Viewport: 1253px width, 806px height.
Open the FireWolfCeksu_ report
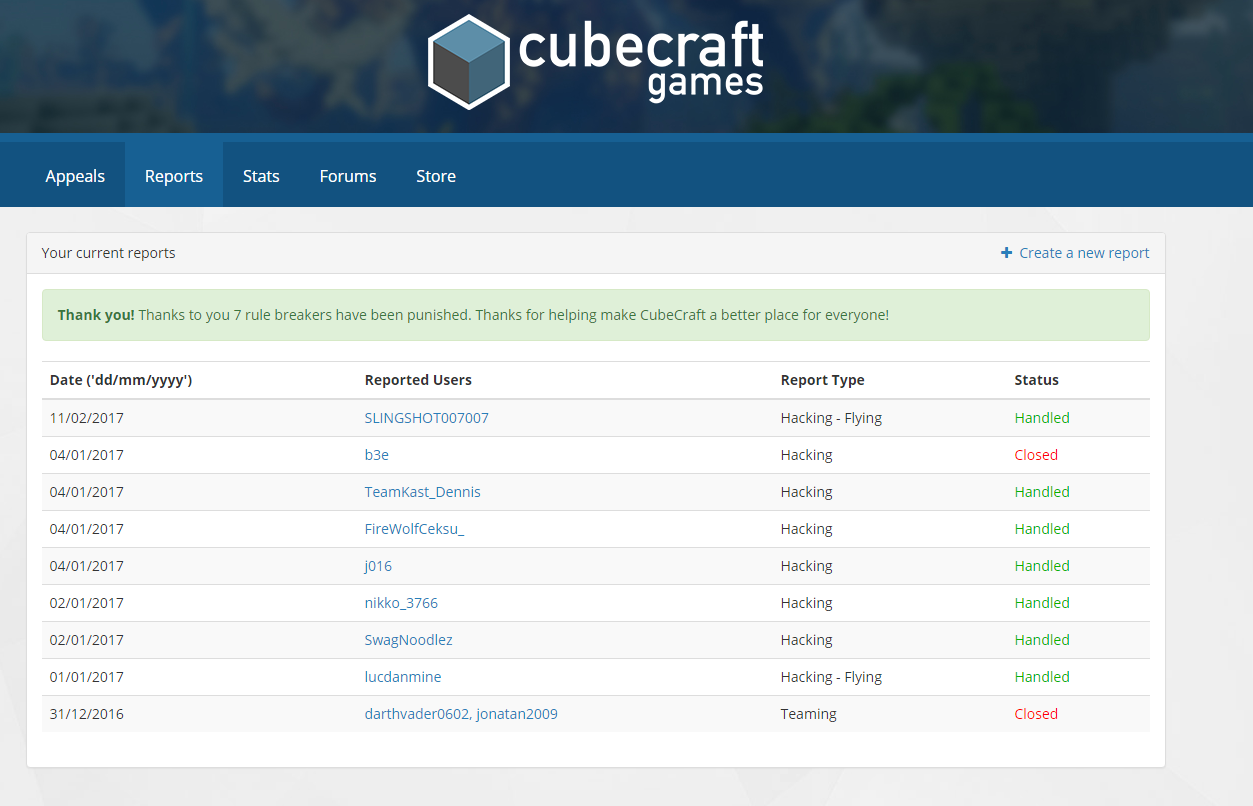pos(415,529)
